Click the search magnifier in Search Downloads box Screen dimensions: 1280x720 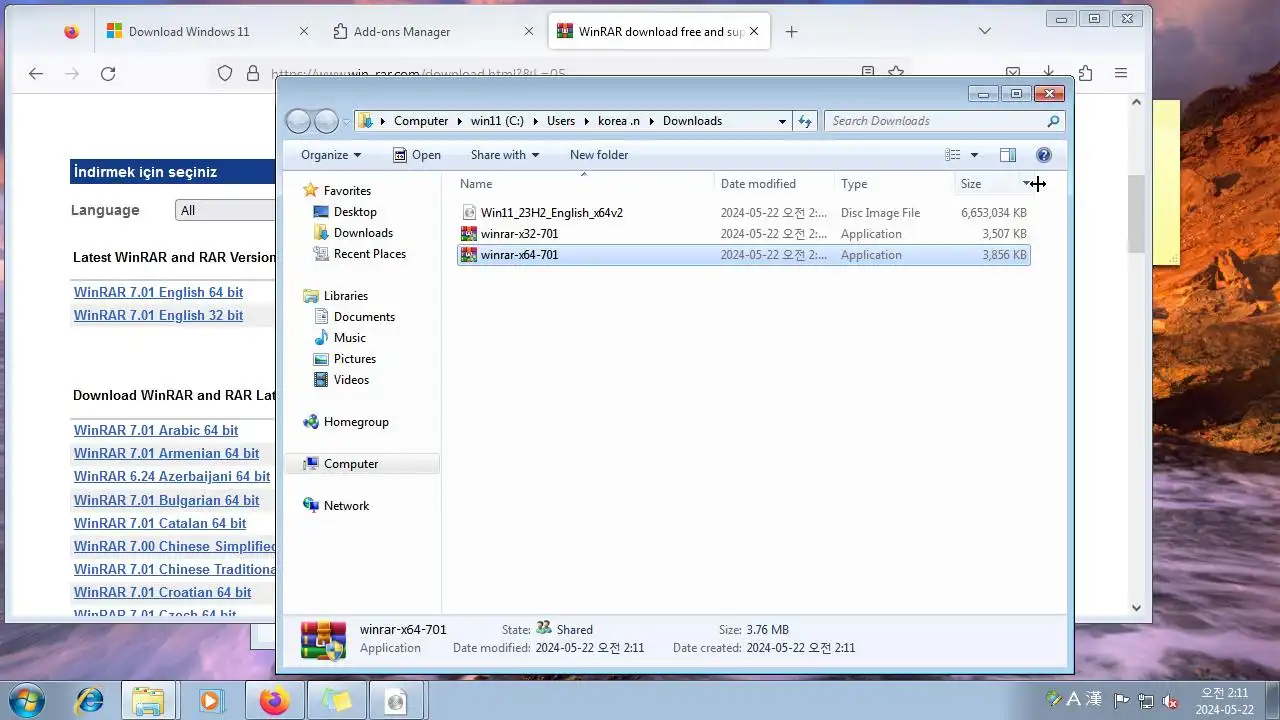[x=1053, y=121]
